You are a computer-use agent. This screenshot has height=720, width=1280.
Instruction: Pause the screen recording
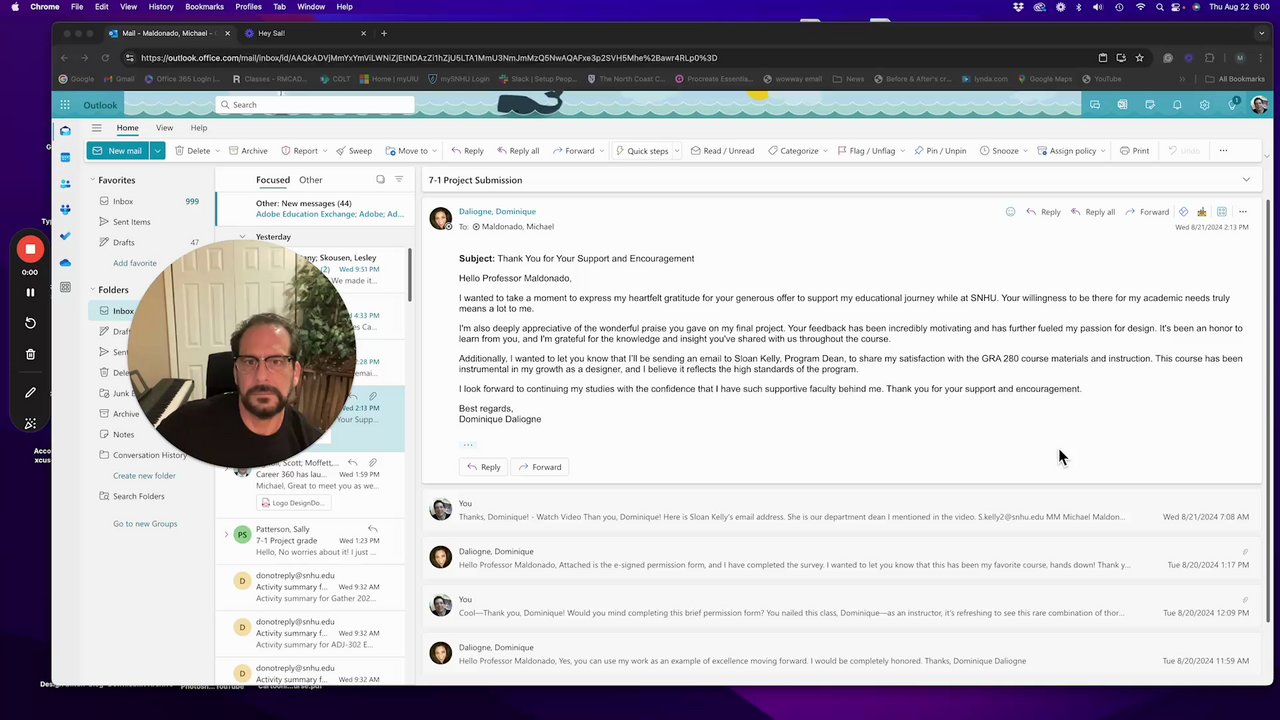point(30,292)
